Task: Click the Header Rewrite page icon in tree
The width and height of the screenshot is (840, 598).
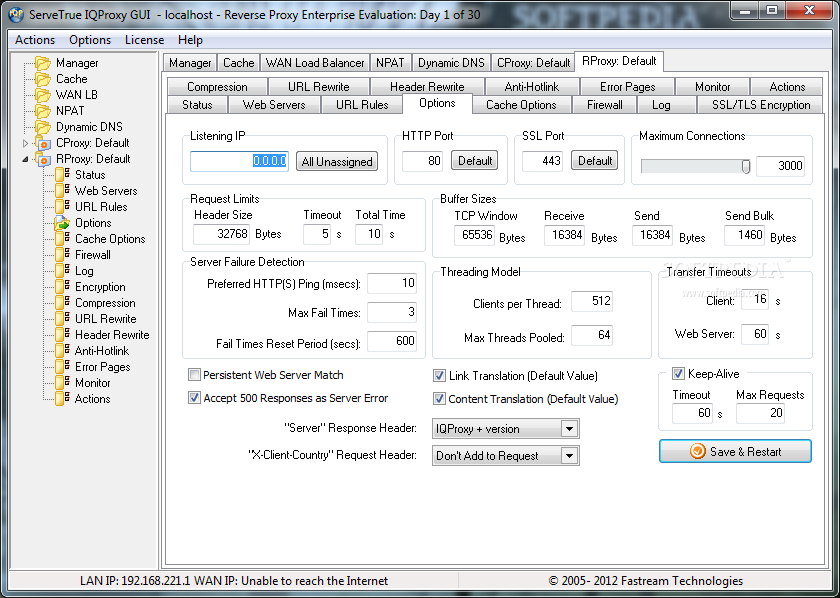Action: (62, 335)
